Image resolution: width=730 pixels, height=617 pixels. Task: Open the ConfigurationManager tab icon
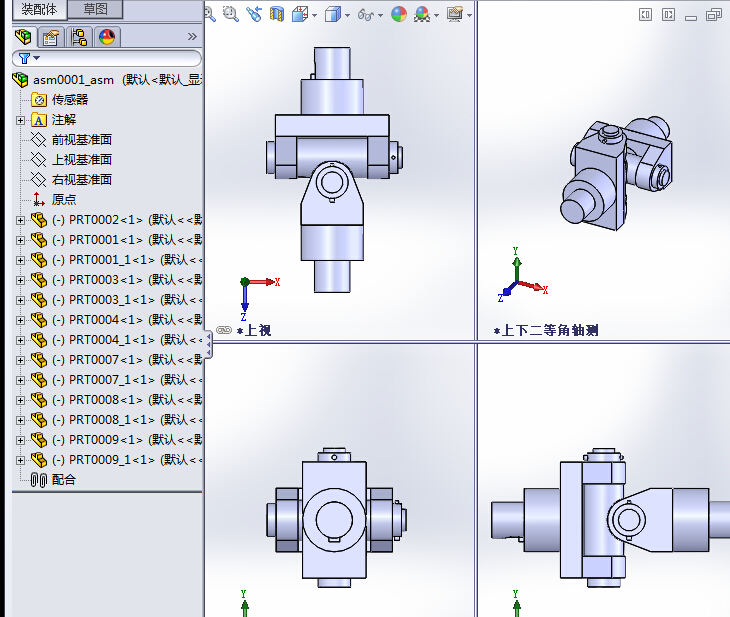[x=79, y=37]
